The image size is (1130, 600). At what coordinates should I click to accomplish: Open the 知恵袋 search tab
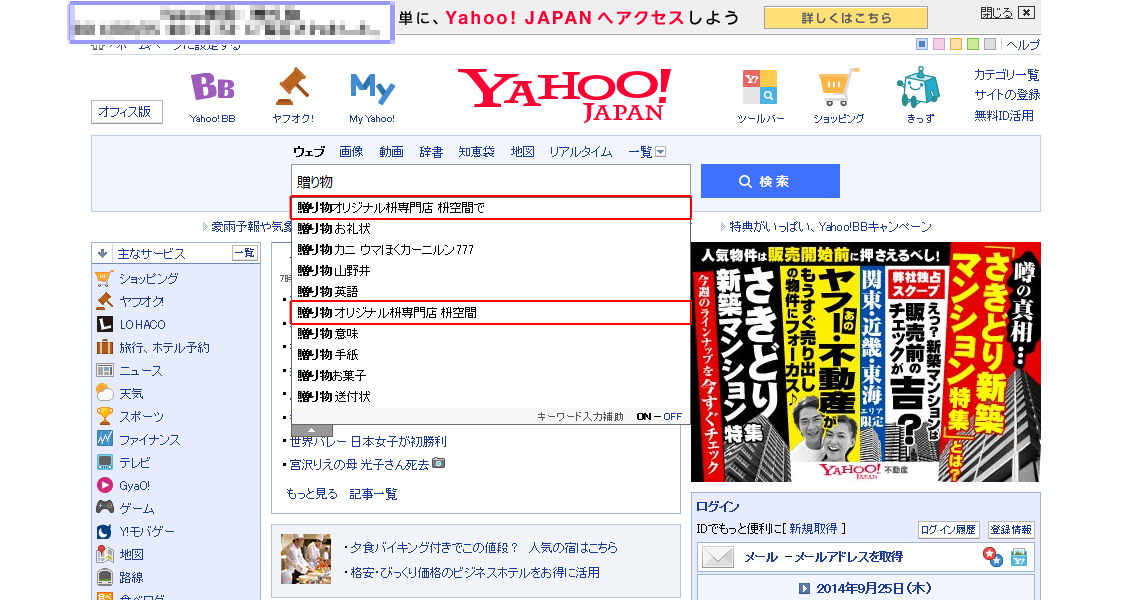[x=476, y=152]
